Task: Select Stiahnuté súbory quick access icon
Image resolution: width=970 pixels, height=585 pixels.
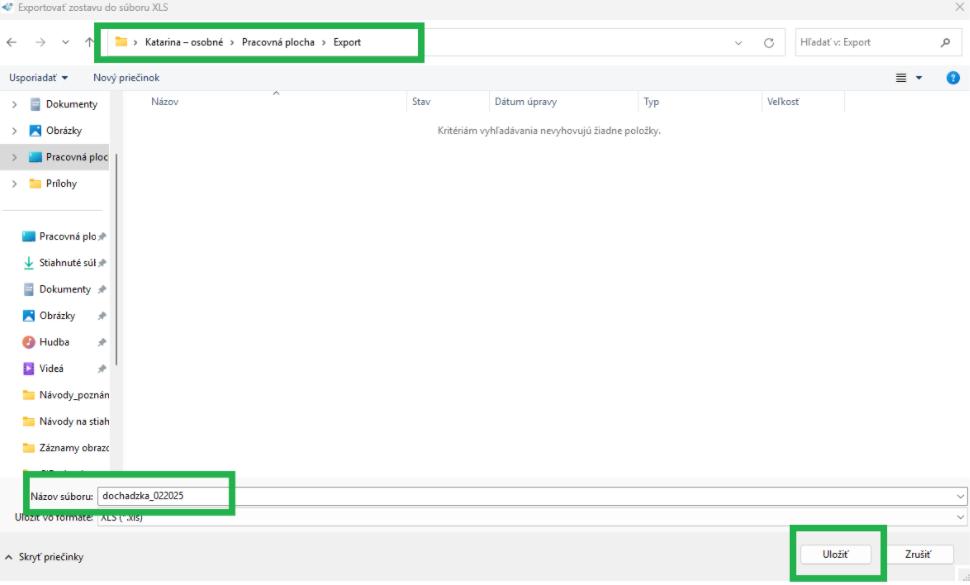Action: click(28, 263)
